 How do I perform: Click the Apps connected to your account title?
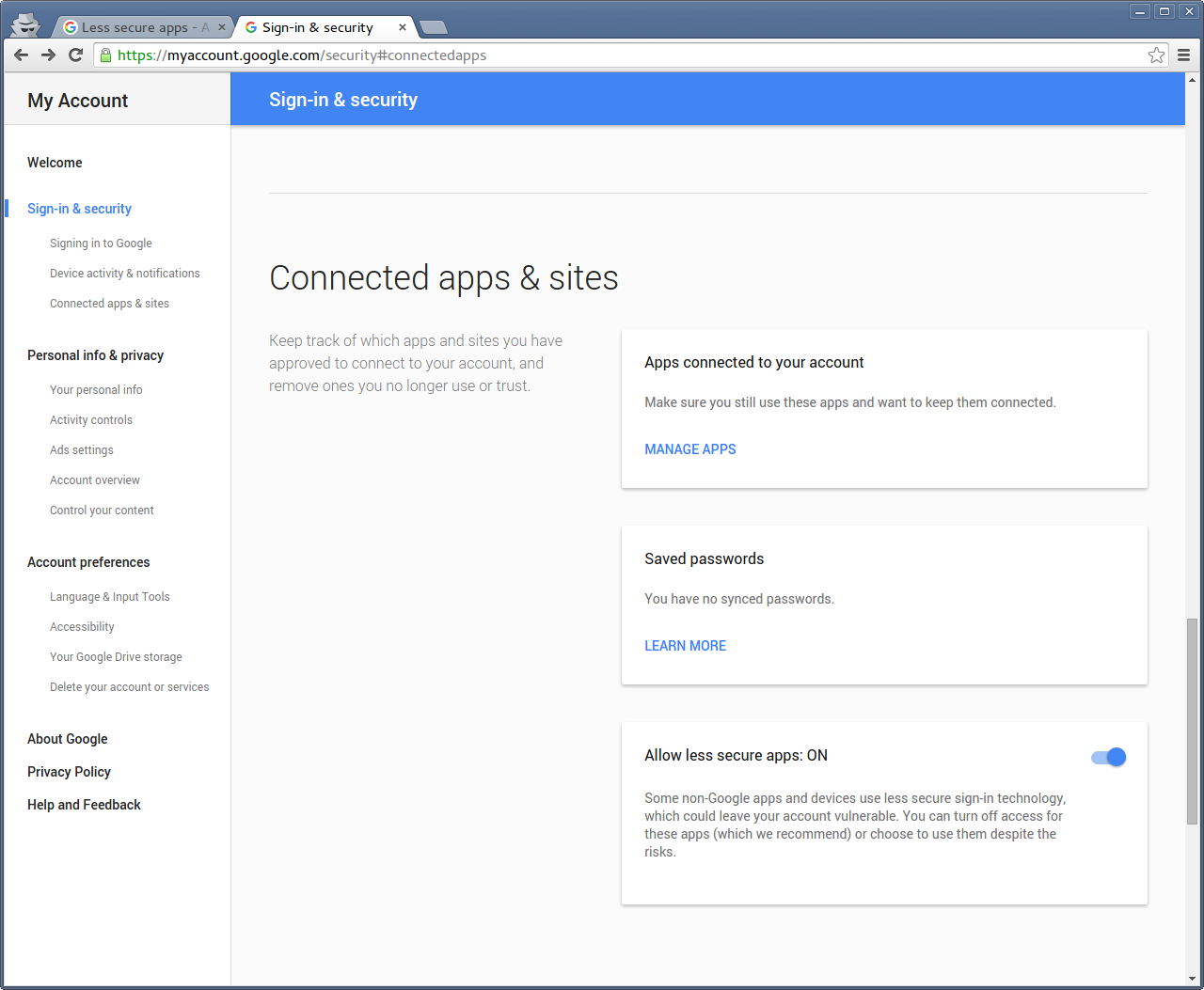754,363
